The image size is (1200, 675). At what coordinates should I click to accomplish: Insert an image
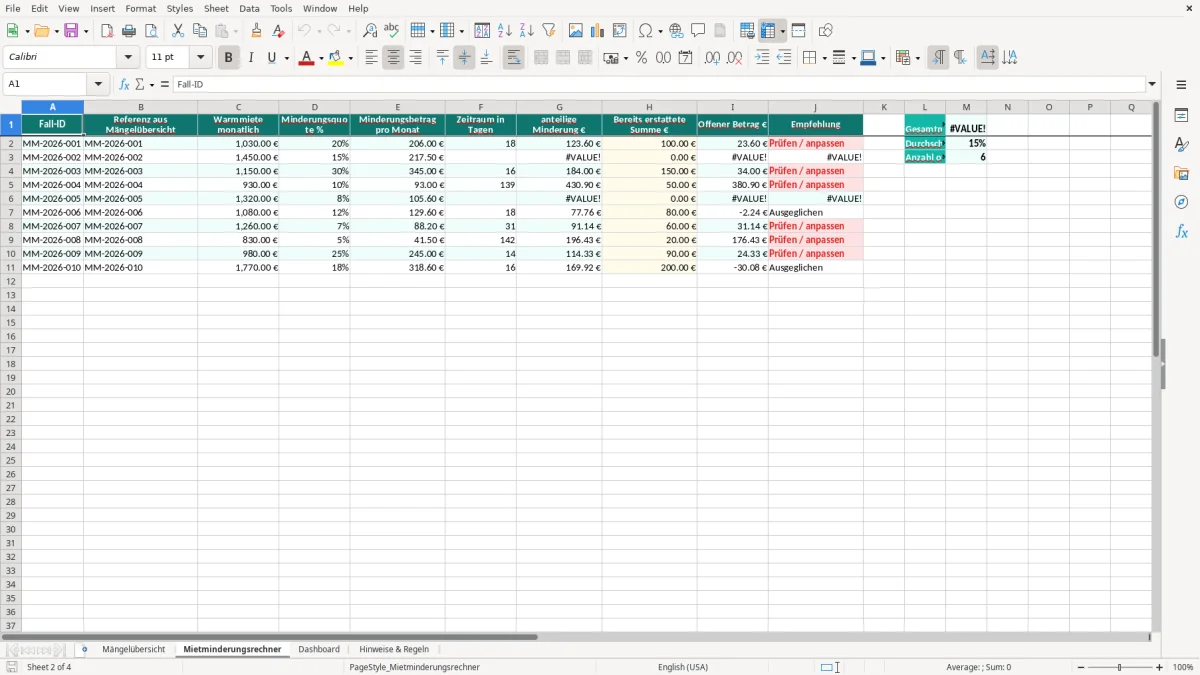[x=576, y=31]
